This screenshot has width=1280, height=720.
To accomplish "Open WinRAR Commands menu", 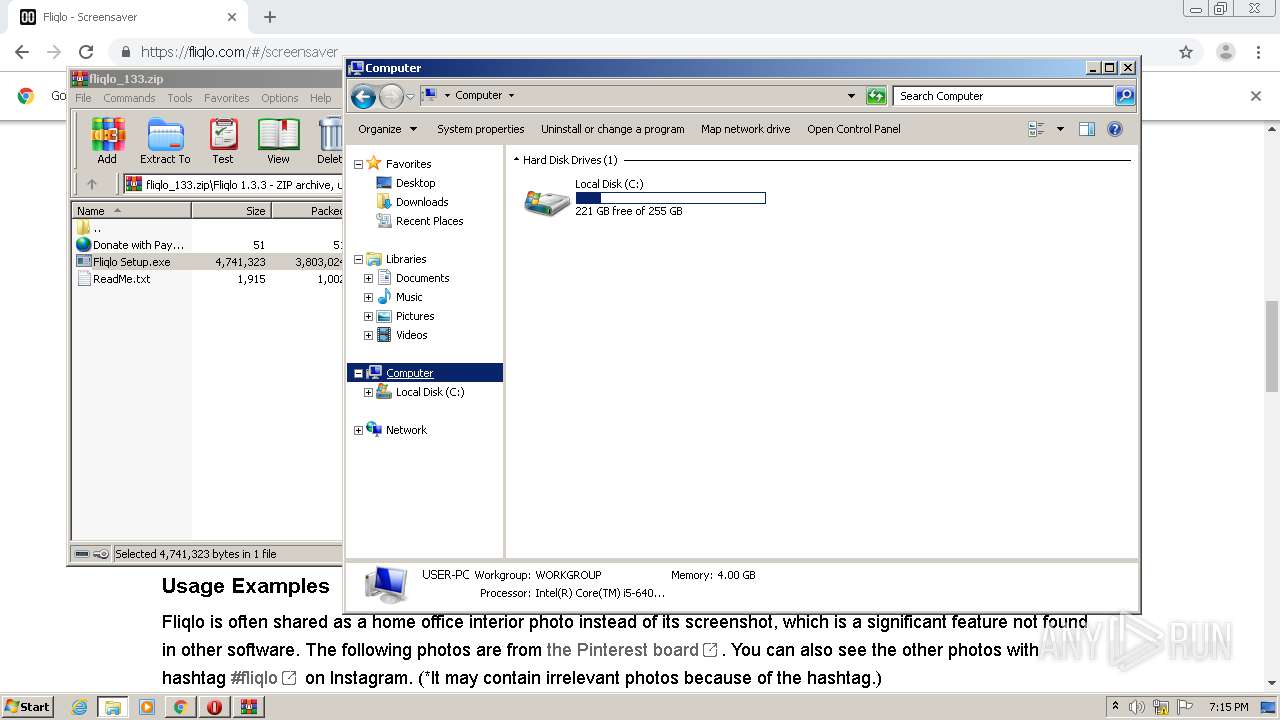I will [129, 98].
